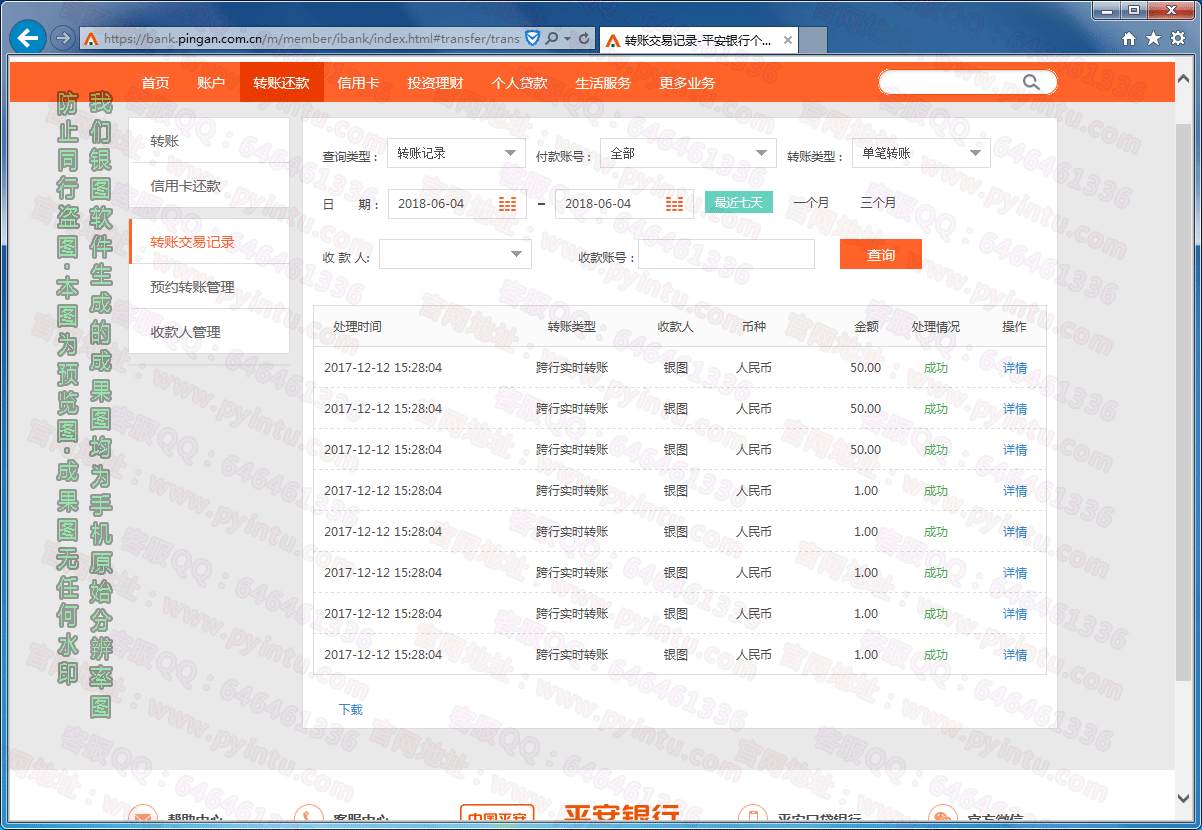Click the start date input field
The image size is (1202, 830).
[457, 204]
